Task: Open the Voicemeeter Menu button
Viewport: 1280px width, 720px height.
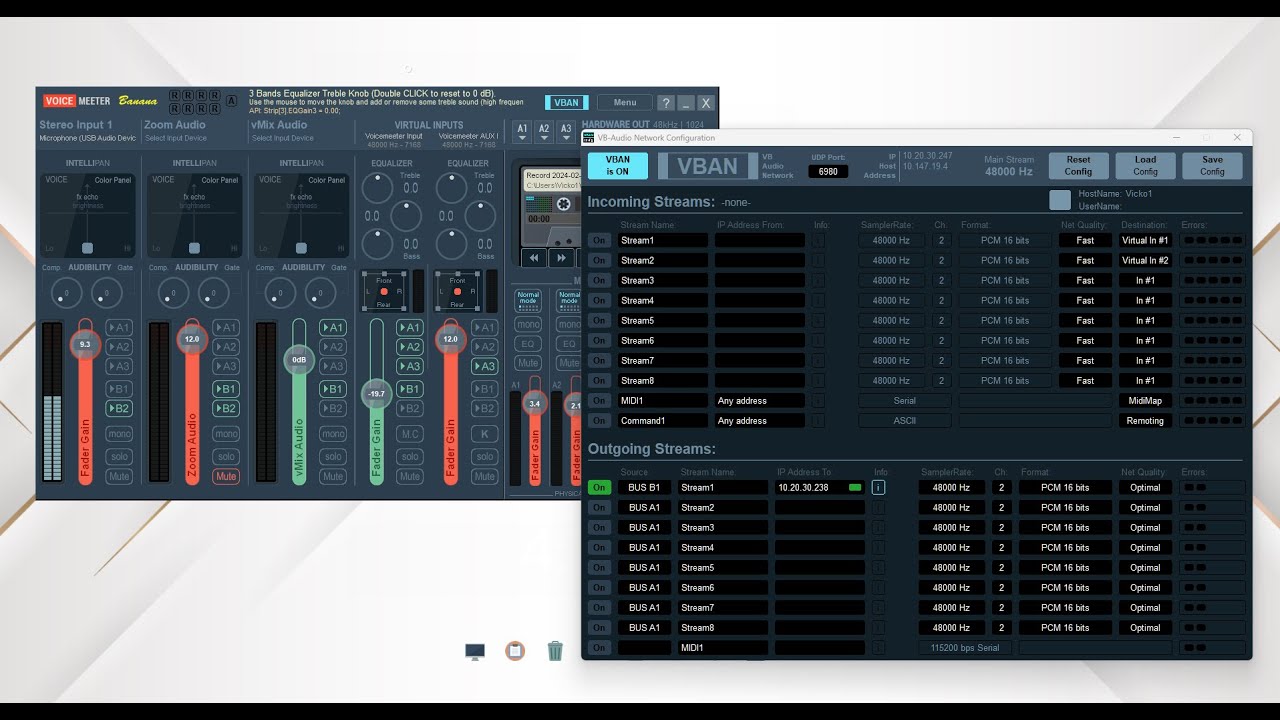Action: [x=625, y=103]
